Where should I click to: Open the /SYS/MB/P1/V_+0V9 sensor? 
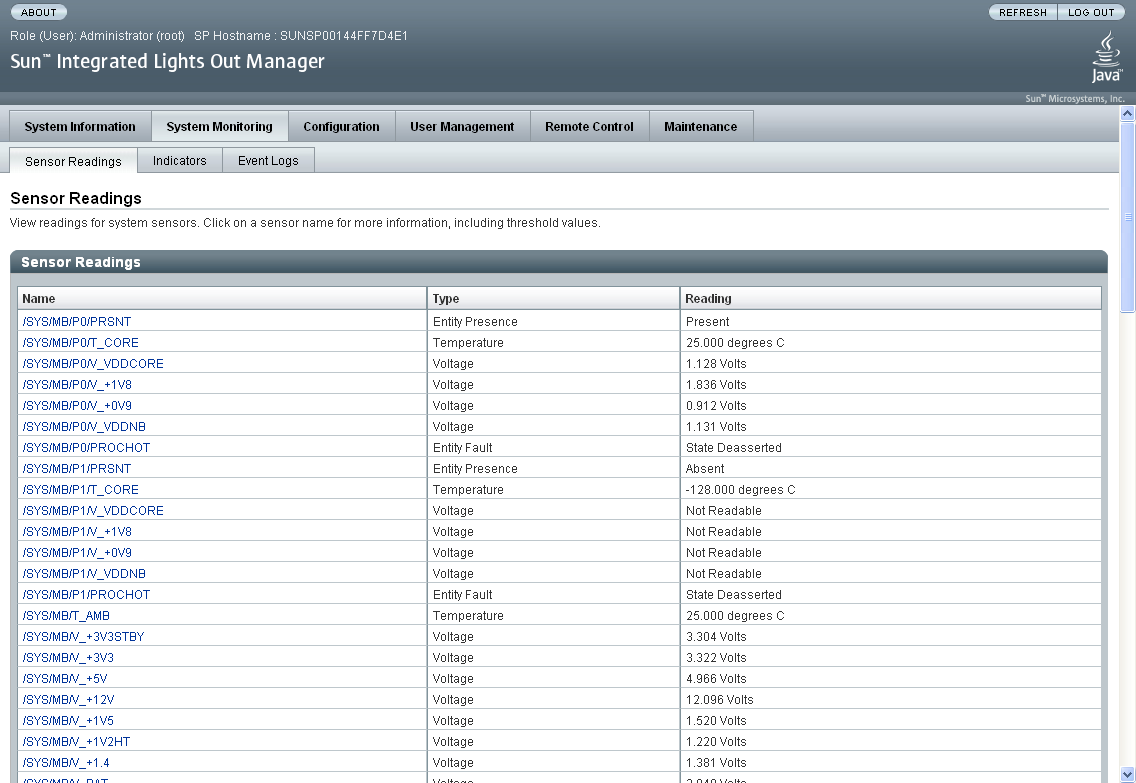point(77,553)
